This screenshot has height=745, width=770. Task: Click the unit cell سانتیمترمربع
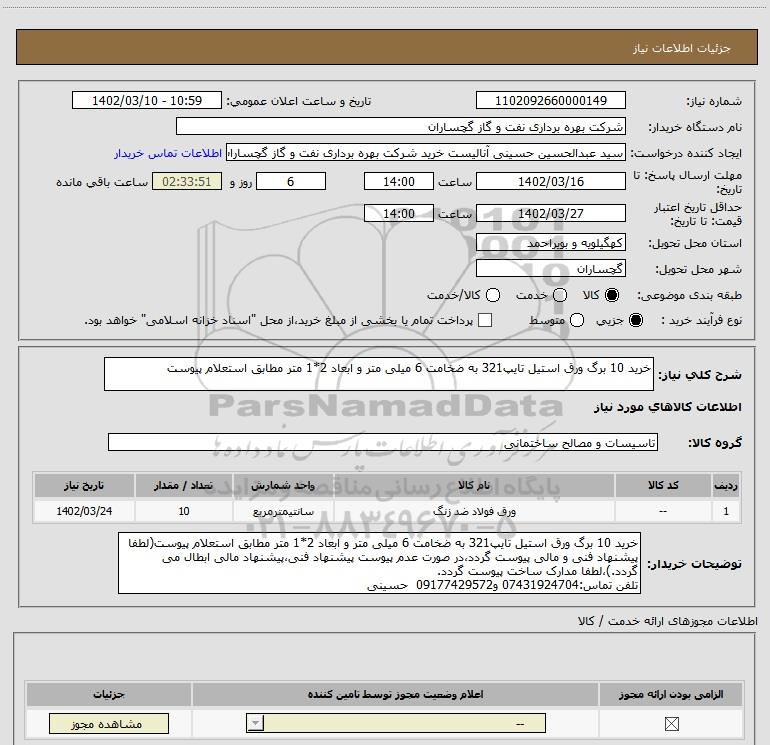(x=283, y=511)
